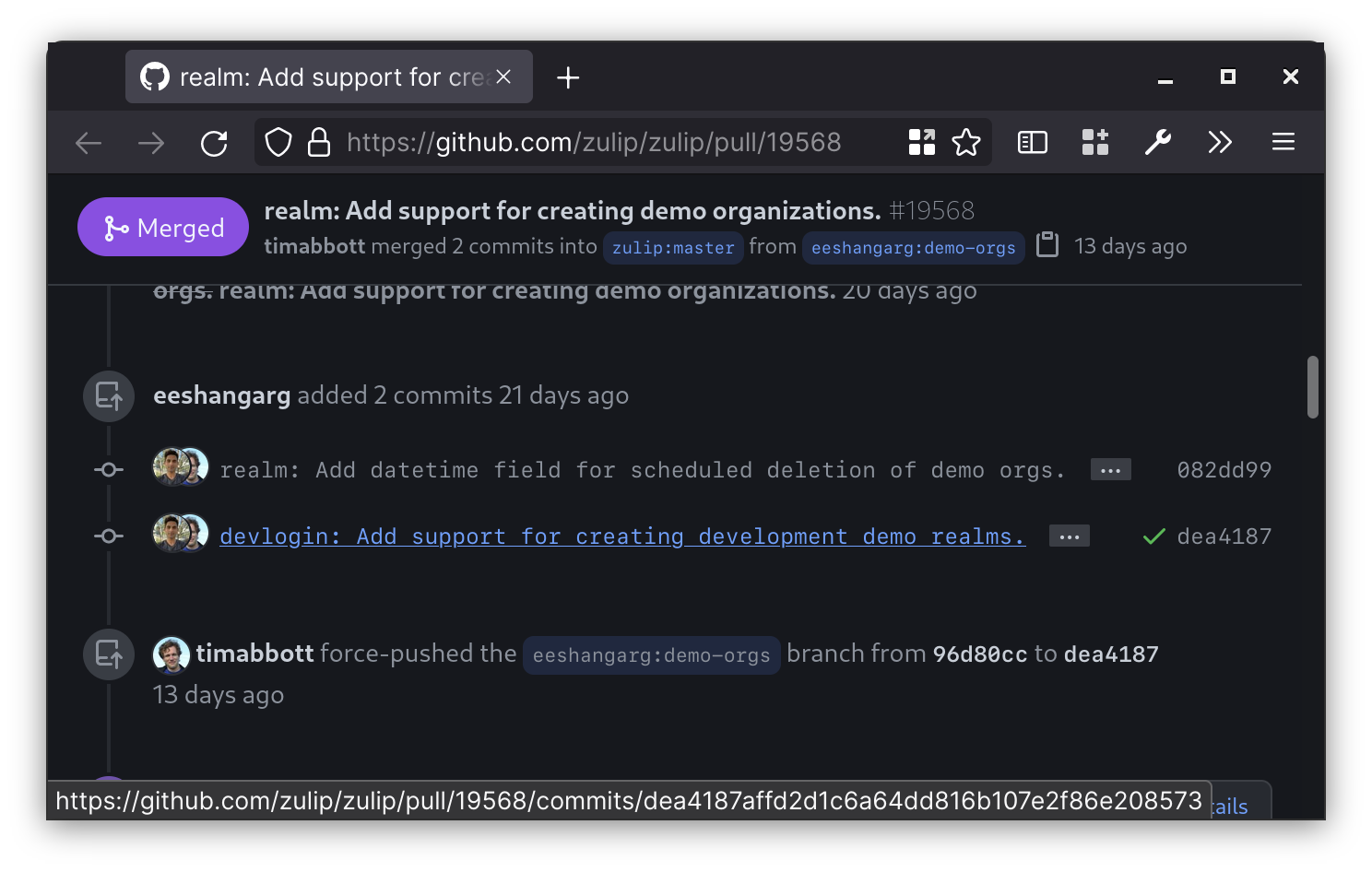Click the purple Merged status badge
Viewport: 1372px width, 872px height.
tap(163, 227)
